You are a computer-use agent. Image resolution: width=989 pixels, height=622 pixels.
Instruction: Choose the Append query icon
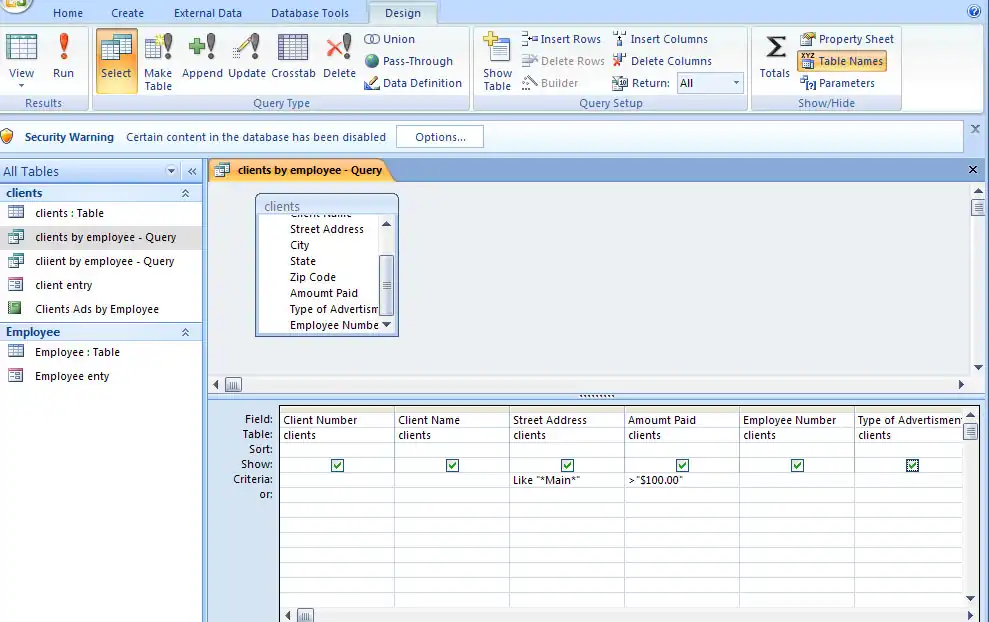(202, 56)
